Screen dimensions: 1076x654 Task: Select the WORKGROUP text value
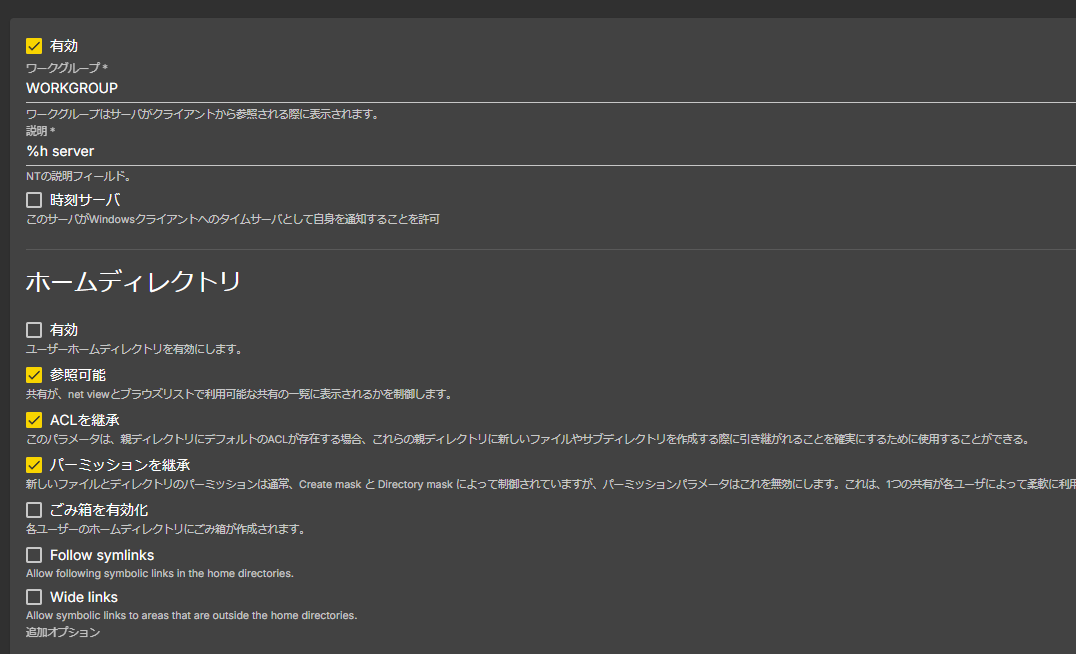[71, 88]
